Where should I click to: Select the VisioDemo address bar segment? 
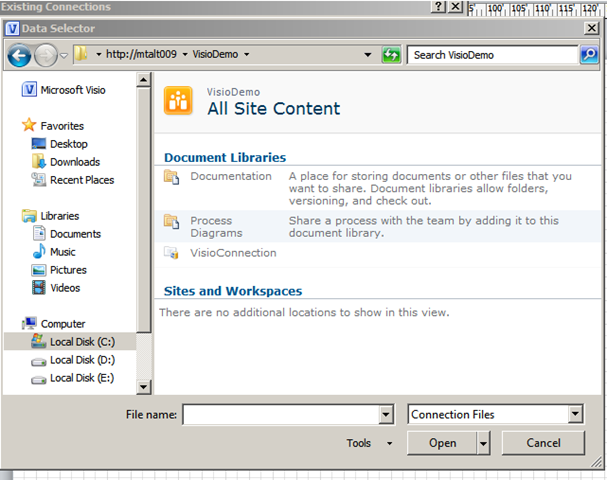pyautogui.click(x=215, y=54)
